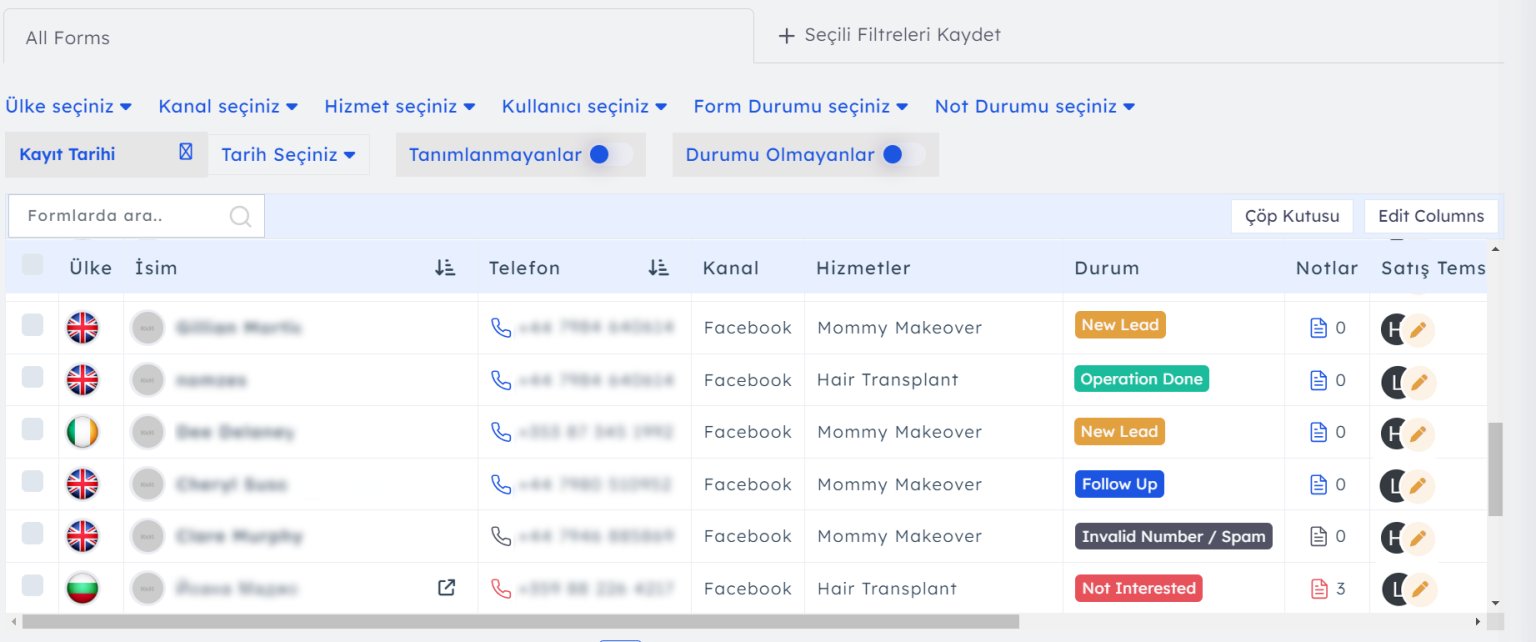Expand the Ülke seçiniz dropdown
This screenshot has height=642, width=1536.
[69, 106]
